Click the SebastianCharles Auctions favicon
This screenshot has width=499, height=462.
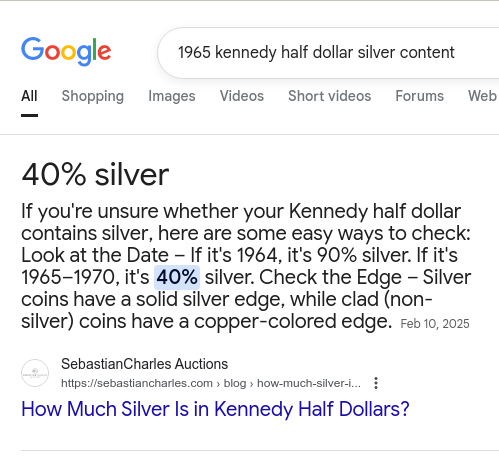pyautogui.click(x=35, y=373)
